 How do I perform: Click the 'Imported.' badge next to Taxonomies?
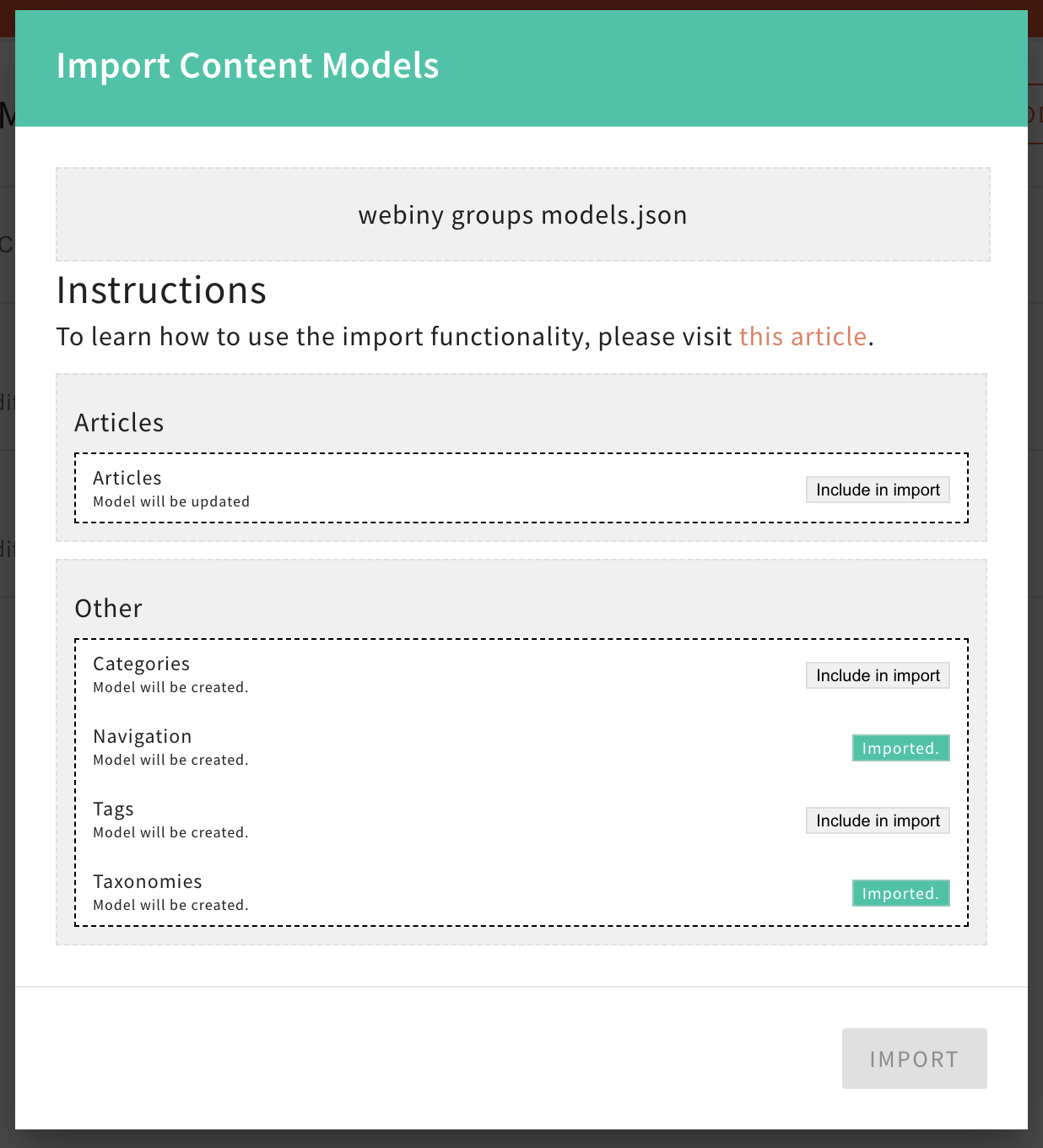[x=900, y=892]
